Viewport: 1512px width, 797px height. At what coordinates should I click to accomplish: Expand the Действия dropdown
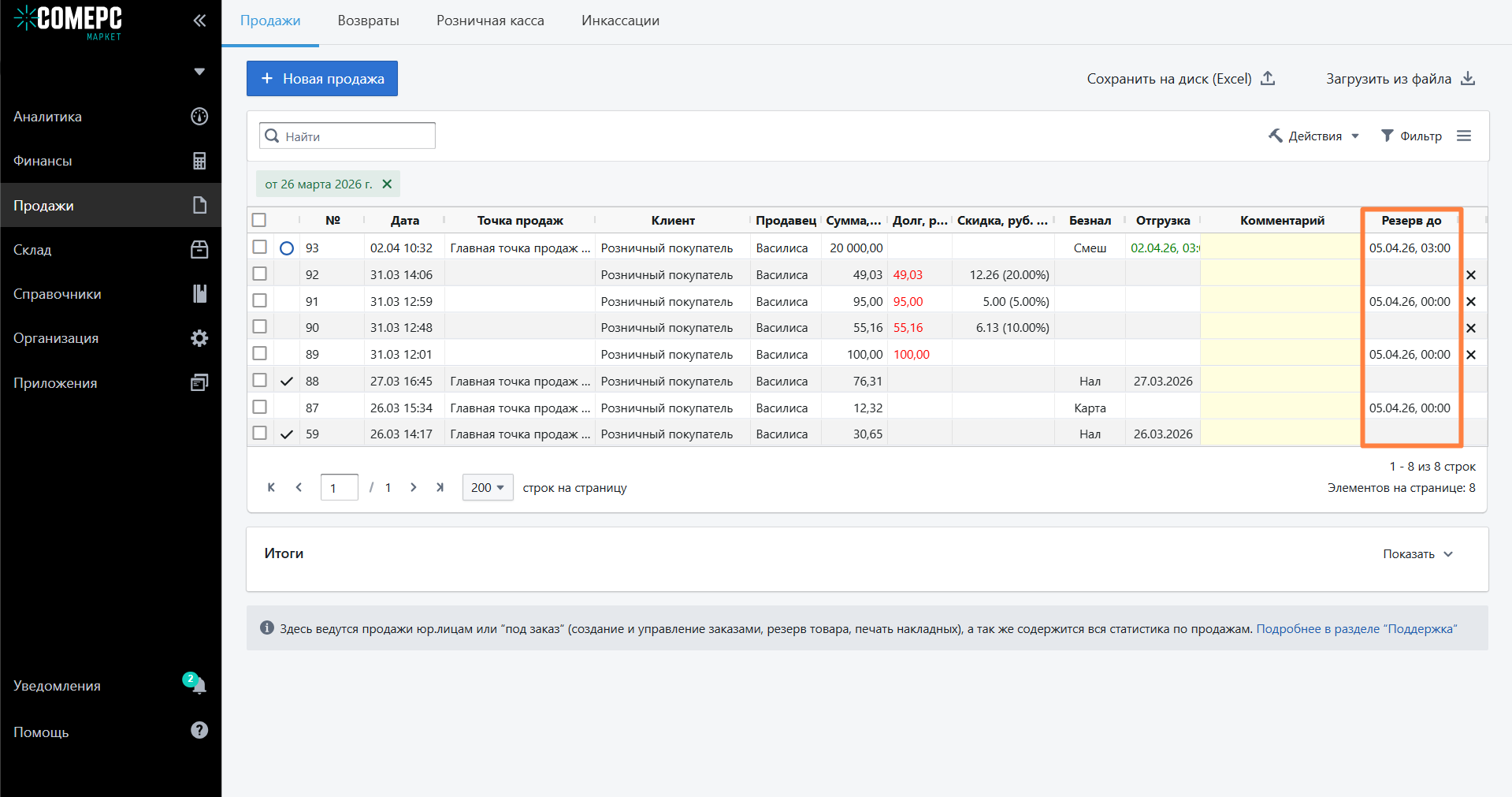tap(1314, 136)
